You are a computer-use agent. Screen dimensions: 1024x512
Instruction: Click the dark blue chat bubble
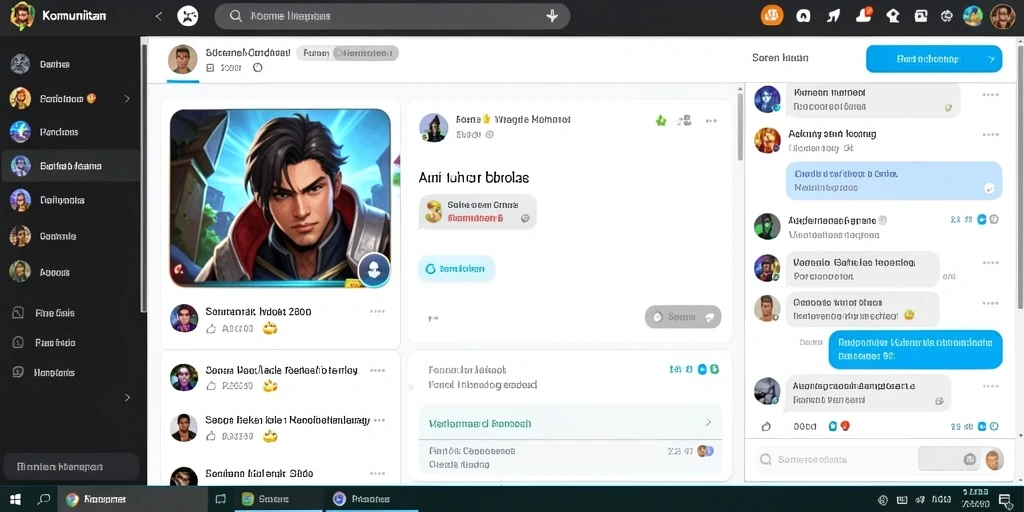point(915,349)
